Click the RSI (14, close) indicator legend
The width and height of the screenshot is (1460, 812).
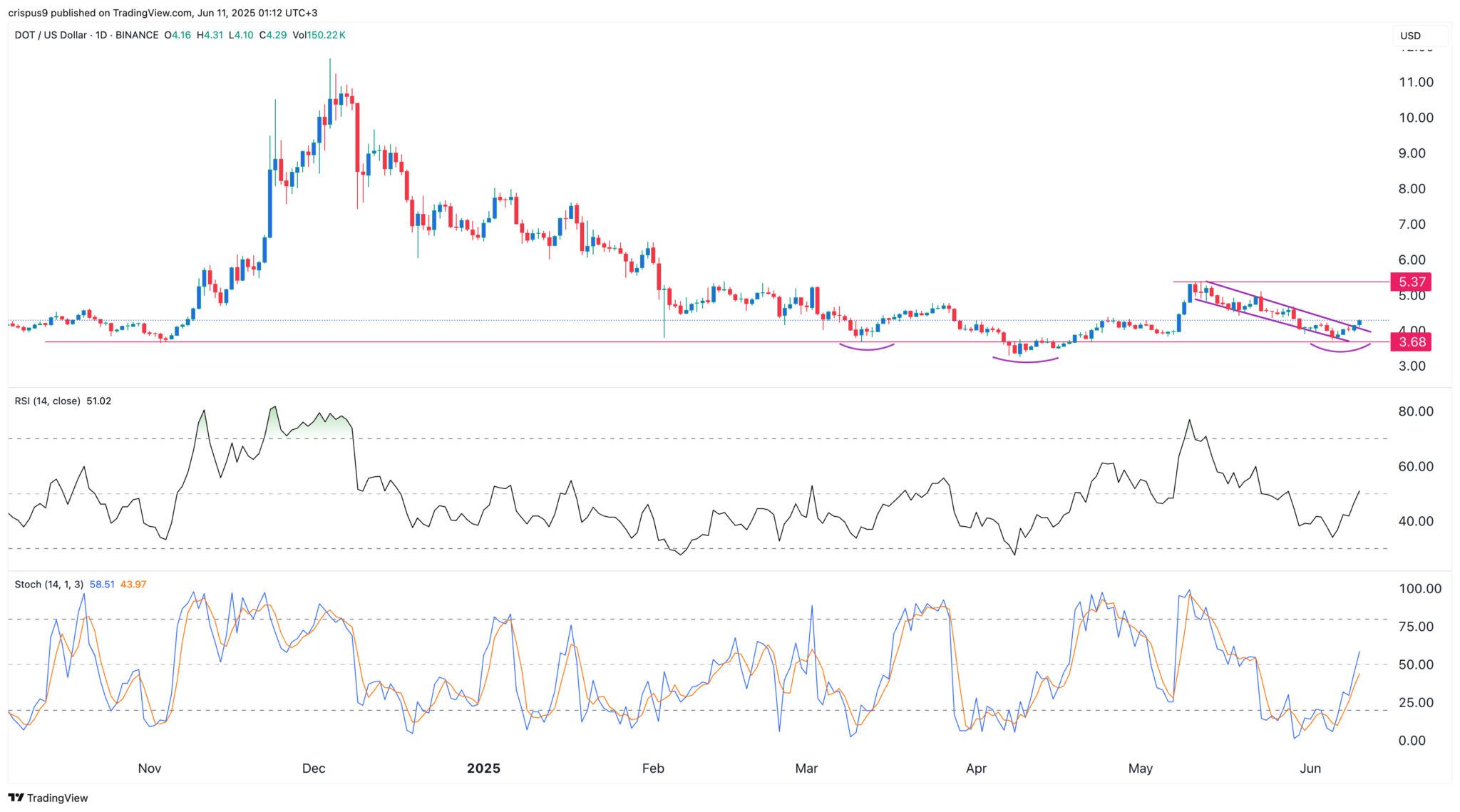coord(48,401)
